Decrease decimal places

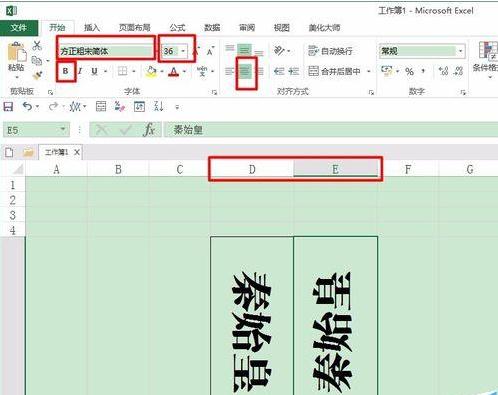[x=459, y=71]
